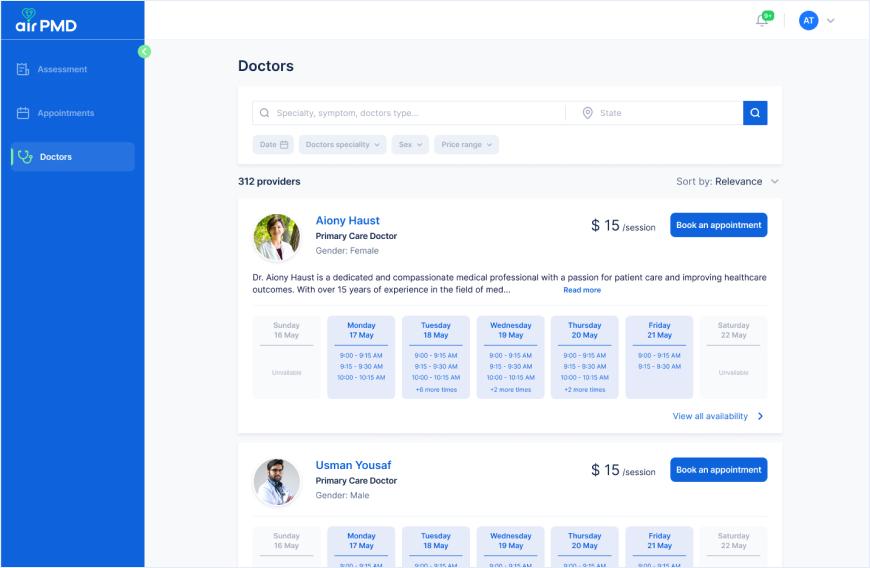Click the airPMD logo
Image resolution: width=870 pixels, height=568 pixels.
pyautogui.click(x=46, y=21)
